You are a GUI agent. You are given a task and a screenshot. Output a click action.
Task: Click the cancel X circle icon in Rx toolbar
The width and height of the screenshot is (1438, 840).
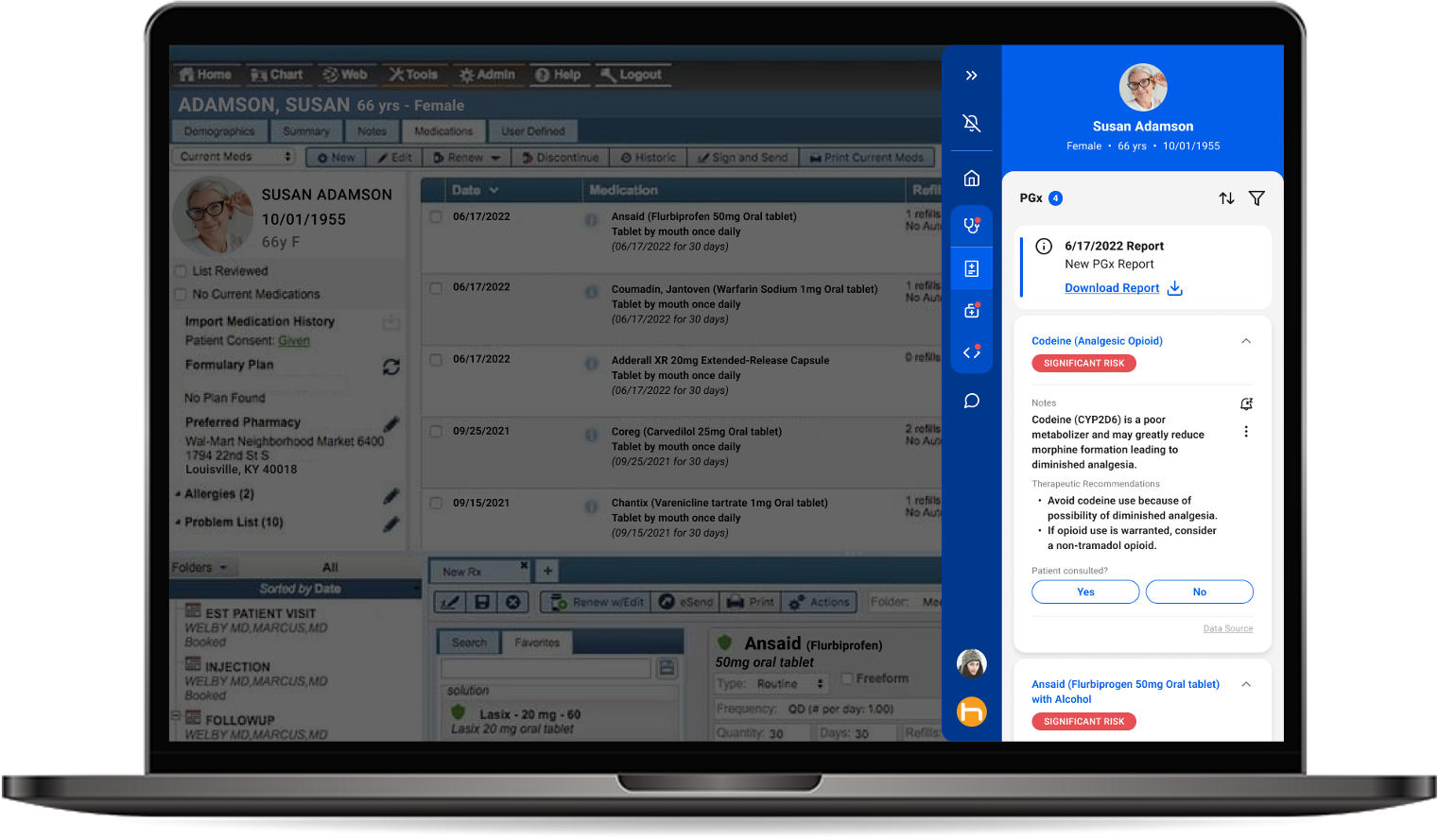(x=512, y=602)
